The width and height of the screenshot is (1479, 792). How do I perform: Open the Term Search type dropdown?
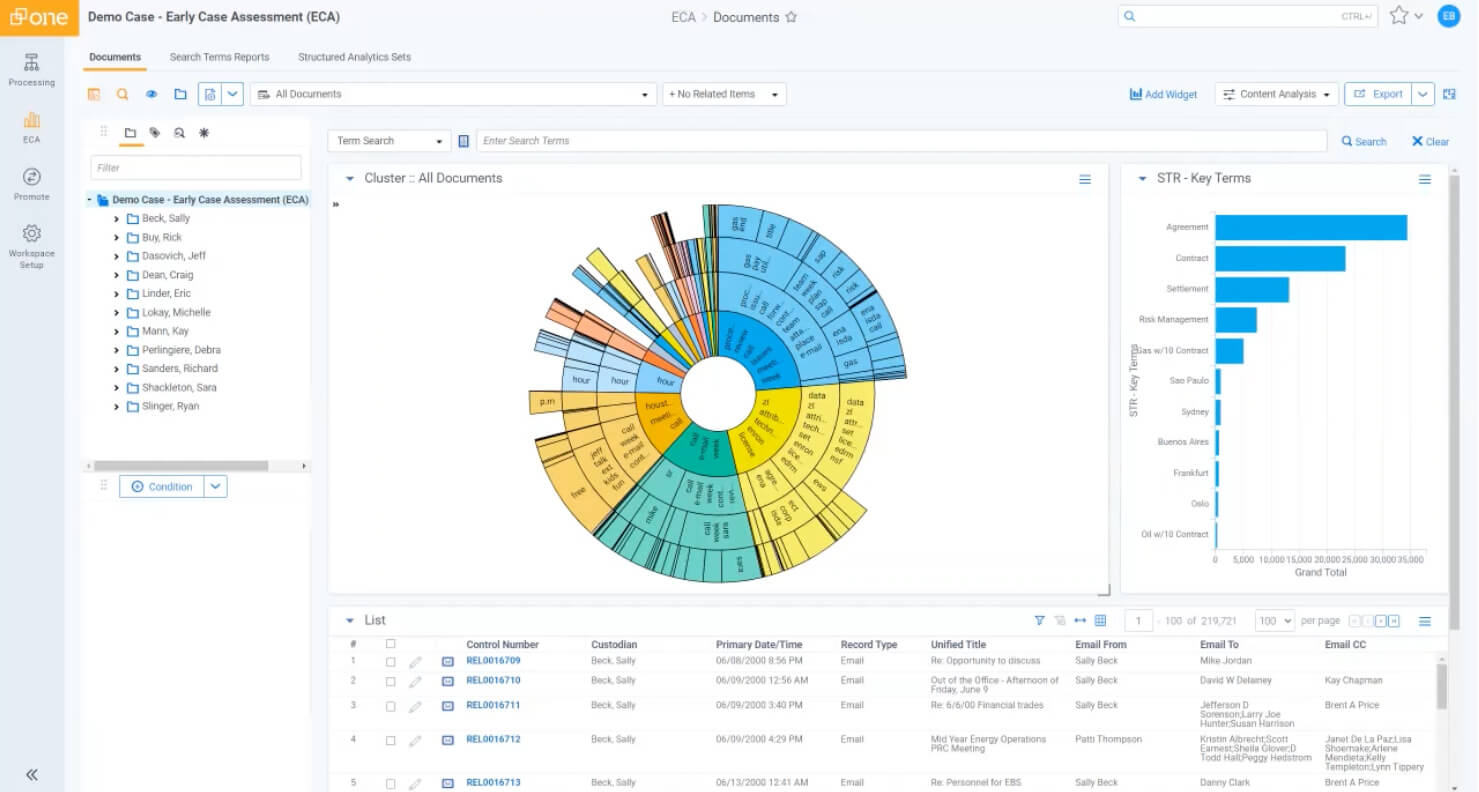(x=437, y=140)
